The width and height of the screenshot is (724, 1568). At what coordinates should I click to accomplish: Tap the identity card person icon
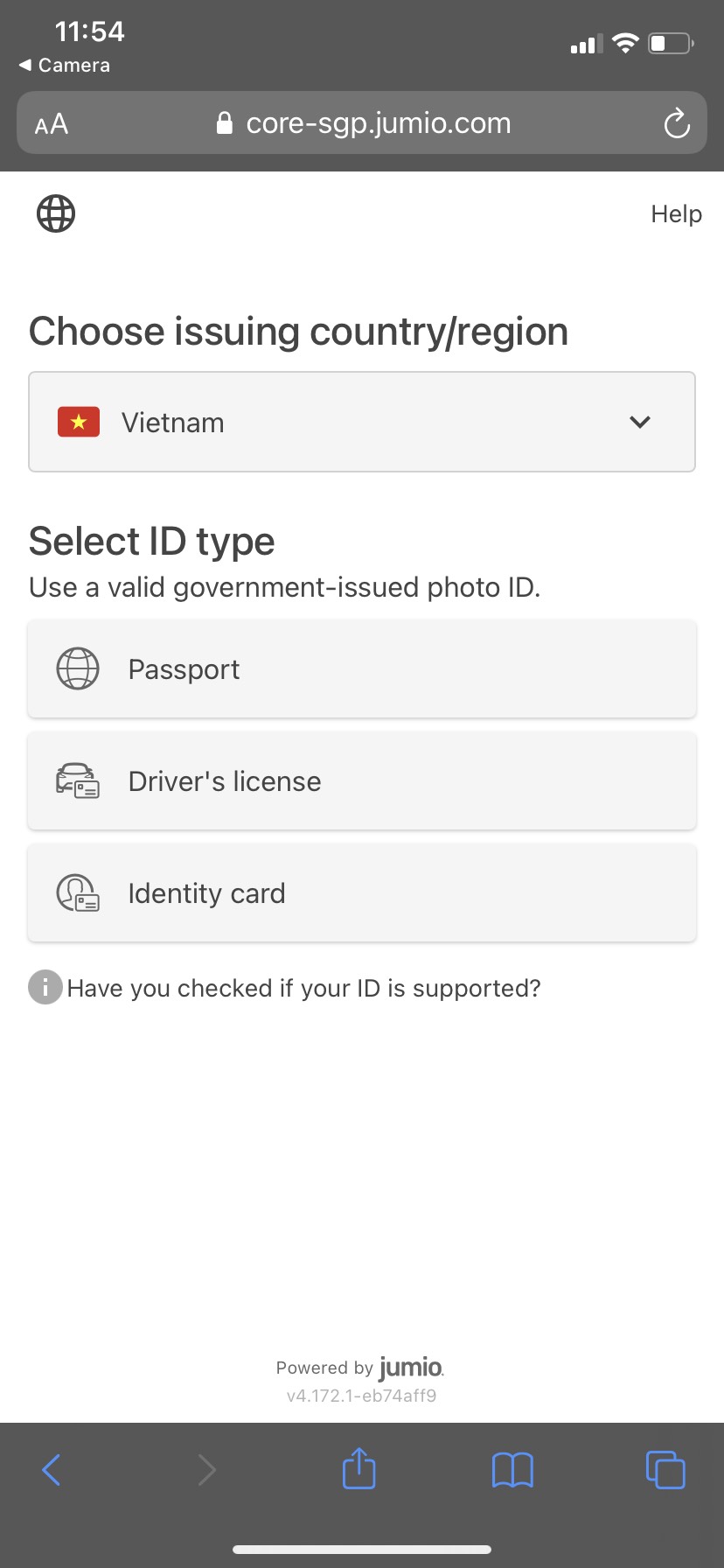tap(78, 893)
